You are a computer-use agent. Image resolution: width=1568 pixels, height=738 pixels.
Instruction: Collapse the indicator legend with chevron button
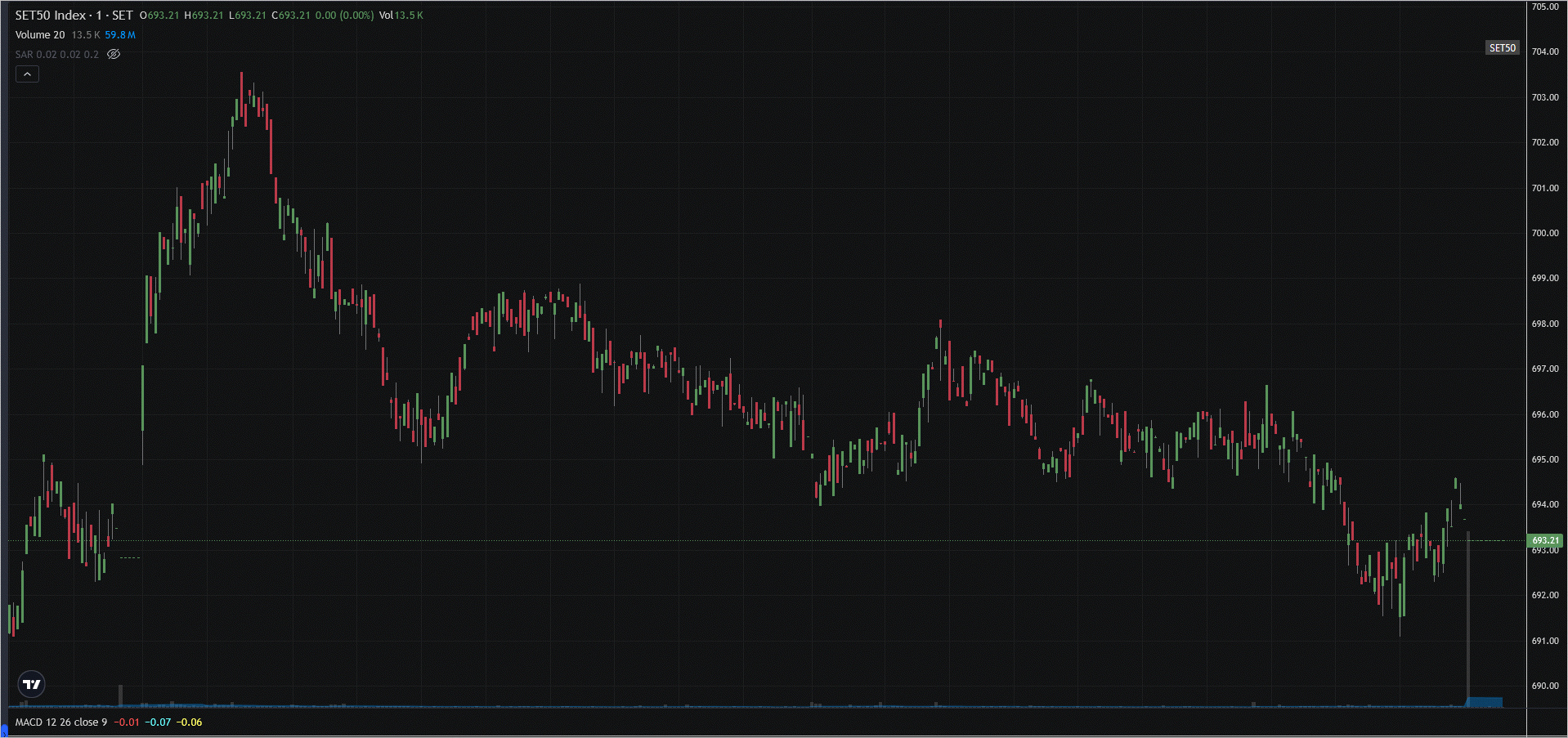click(x=27, y=74)
